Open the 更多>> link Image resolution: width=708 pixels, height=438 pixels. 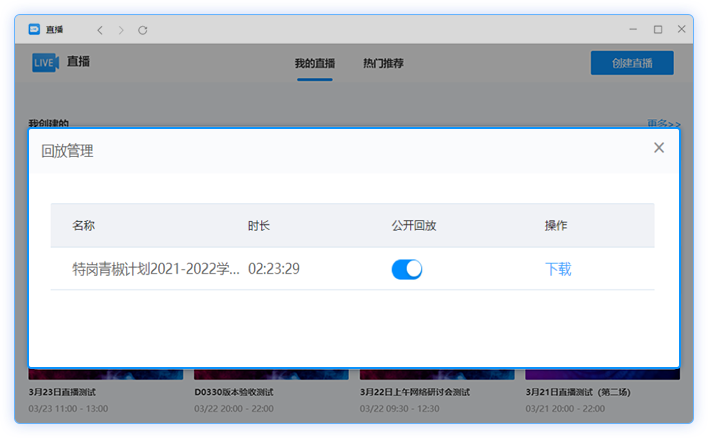point(664,123)
